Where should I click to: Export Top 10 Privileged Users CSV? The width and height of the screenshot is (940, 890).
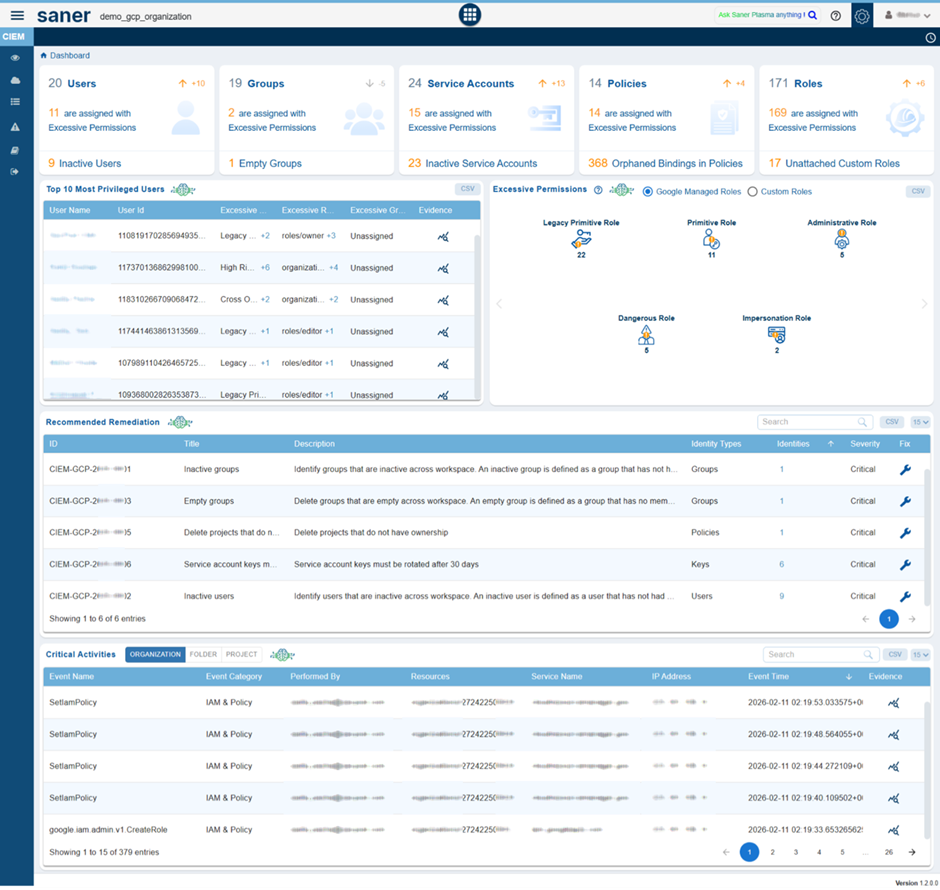click(x=466, y=188)
